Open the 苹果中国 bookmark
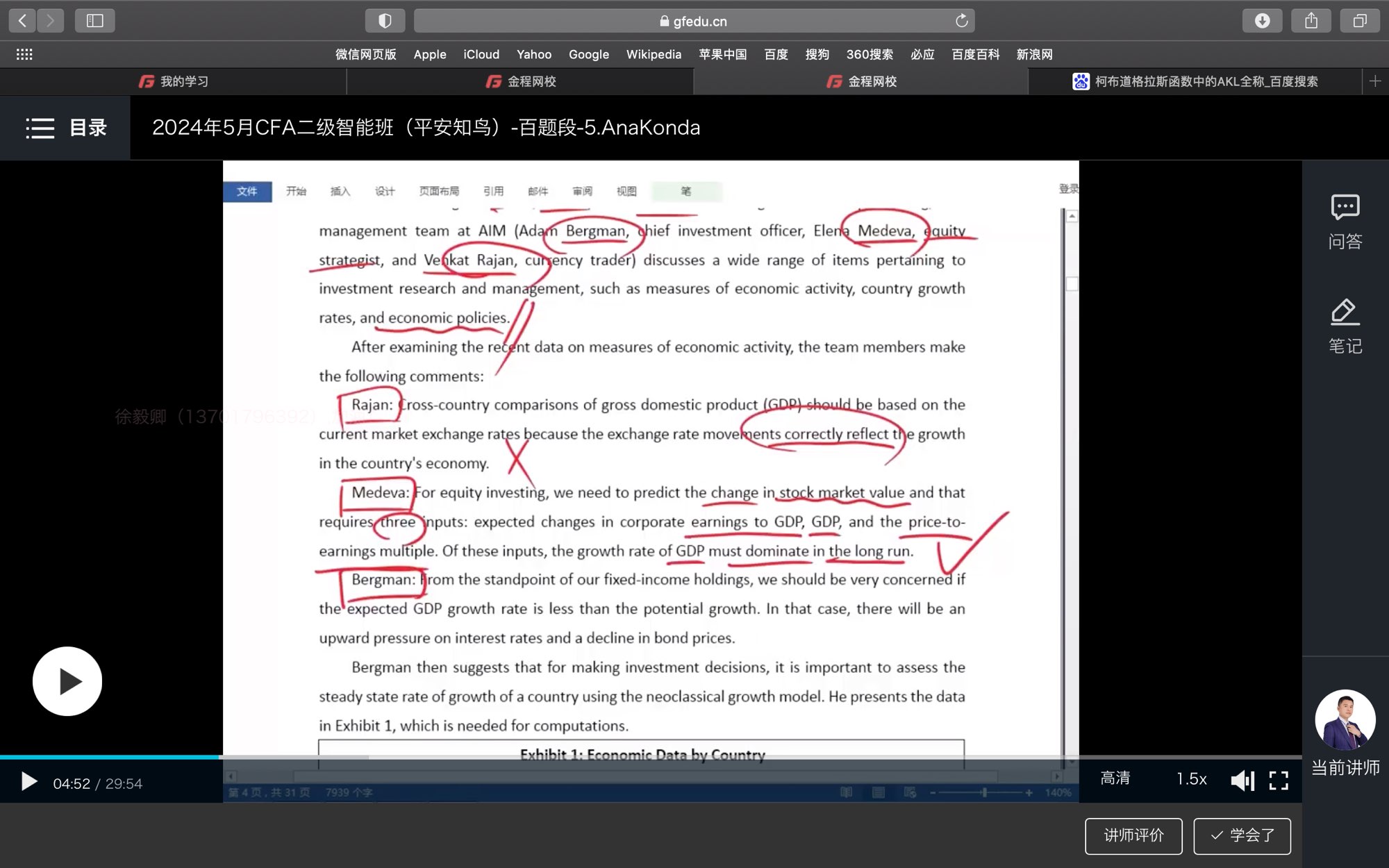 click(x=722, y=54)
